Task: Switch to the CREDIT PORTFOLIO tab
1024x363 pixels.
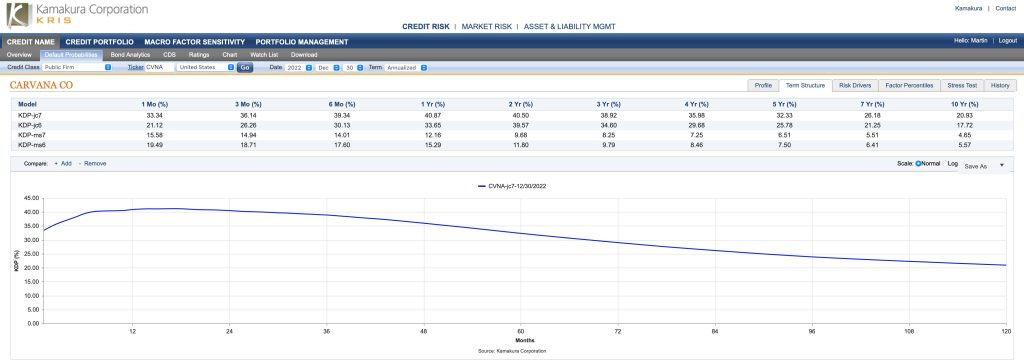Action: (x=99, y=42)
